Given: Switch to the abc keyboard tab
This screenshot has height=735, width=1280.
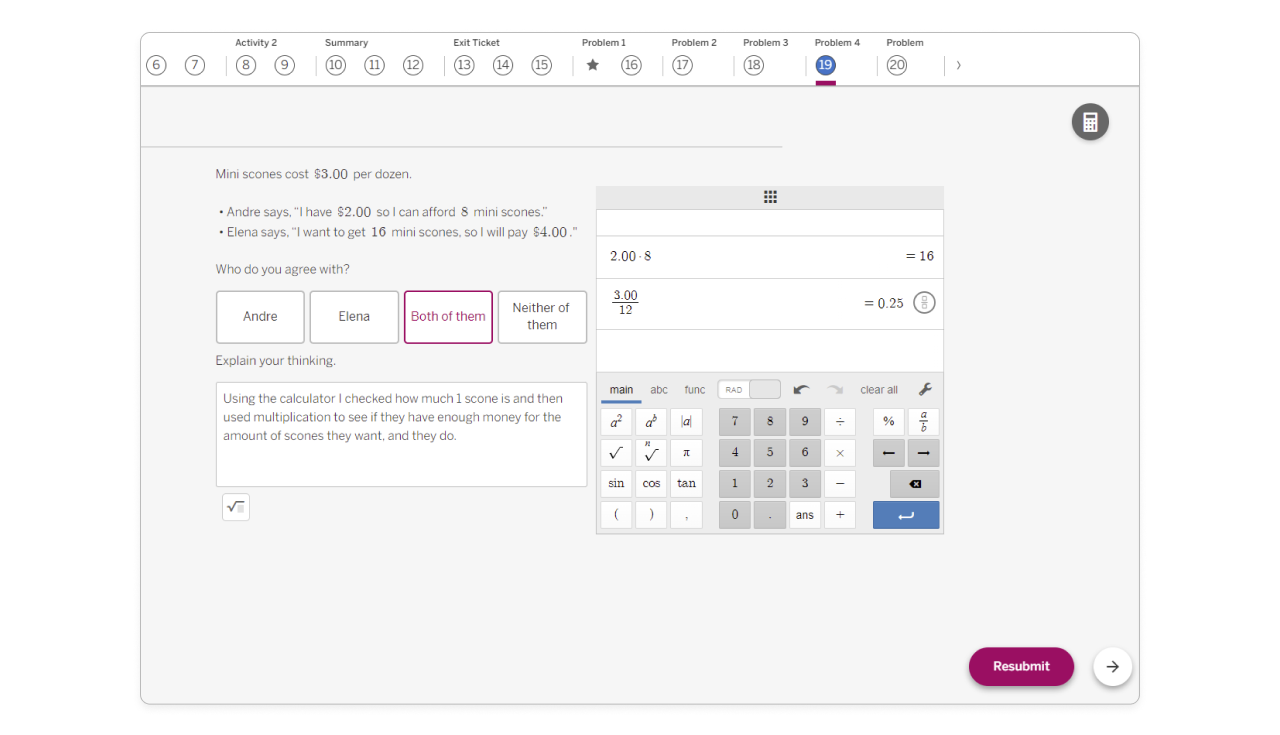Looking at the screenshot, I should pyautogui.click(x=659, y=389).
